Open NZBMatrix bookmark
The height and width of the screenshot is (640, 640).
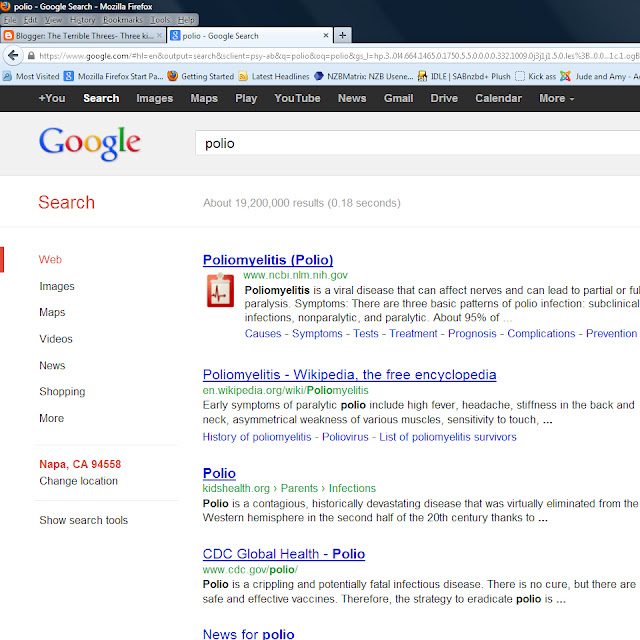[x=364, y=76]
